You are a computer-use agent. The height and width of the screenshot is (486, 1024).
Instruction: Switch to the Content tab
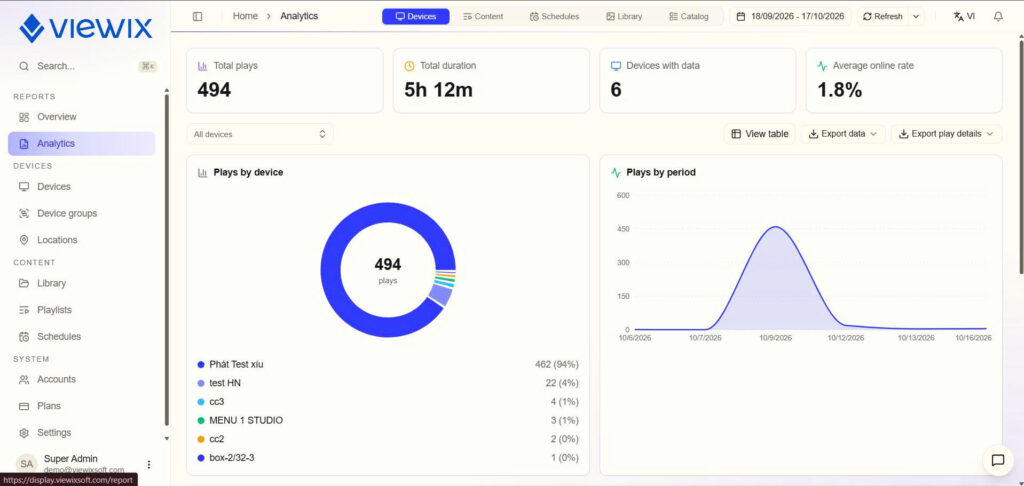tap(483, 16)
